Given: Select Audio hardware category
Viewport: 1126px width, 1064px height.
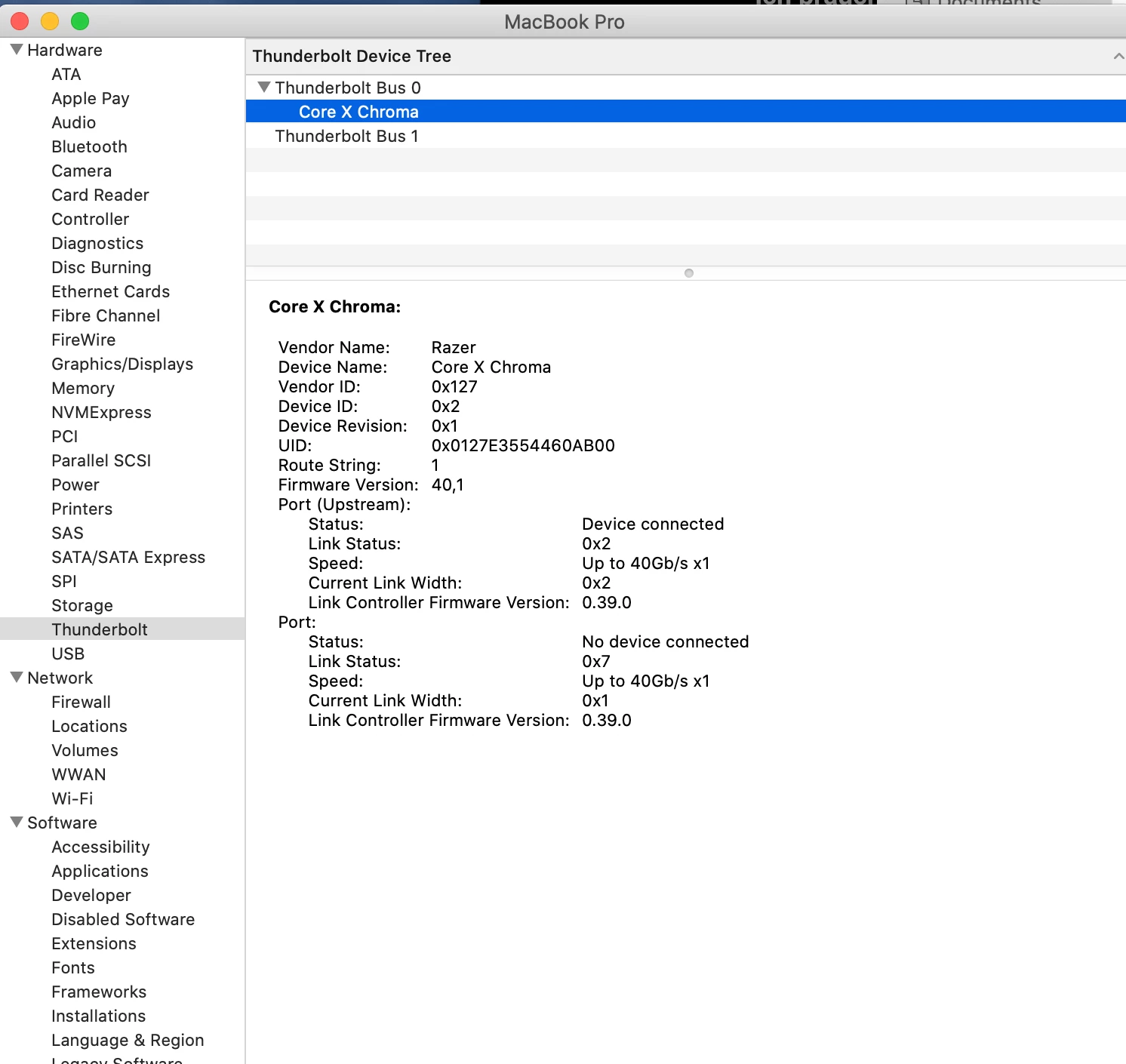Looking at the screenshot, I should pos(74,122).
